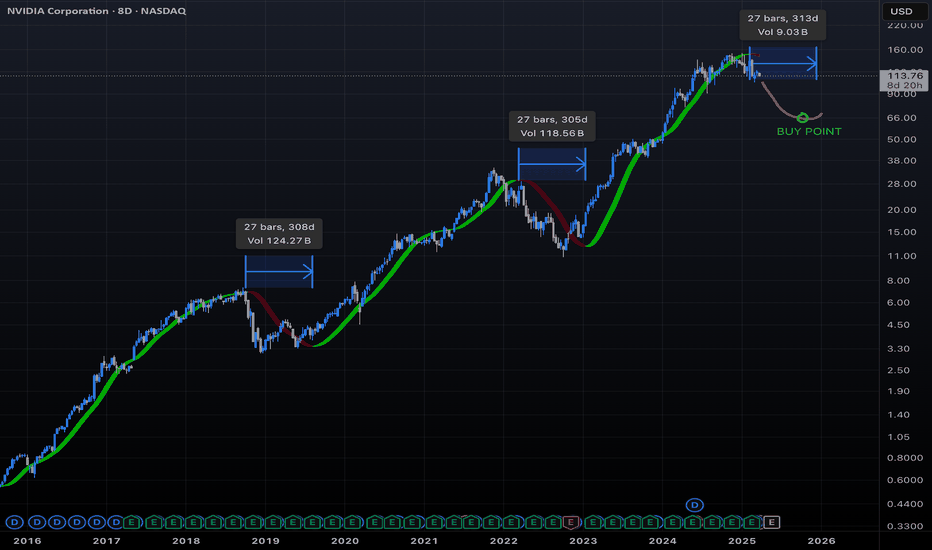This screenshot has height=550, width=932.
Task: Select the gray upcoming earnings E marker
Action: pos(772,523)
